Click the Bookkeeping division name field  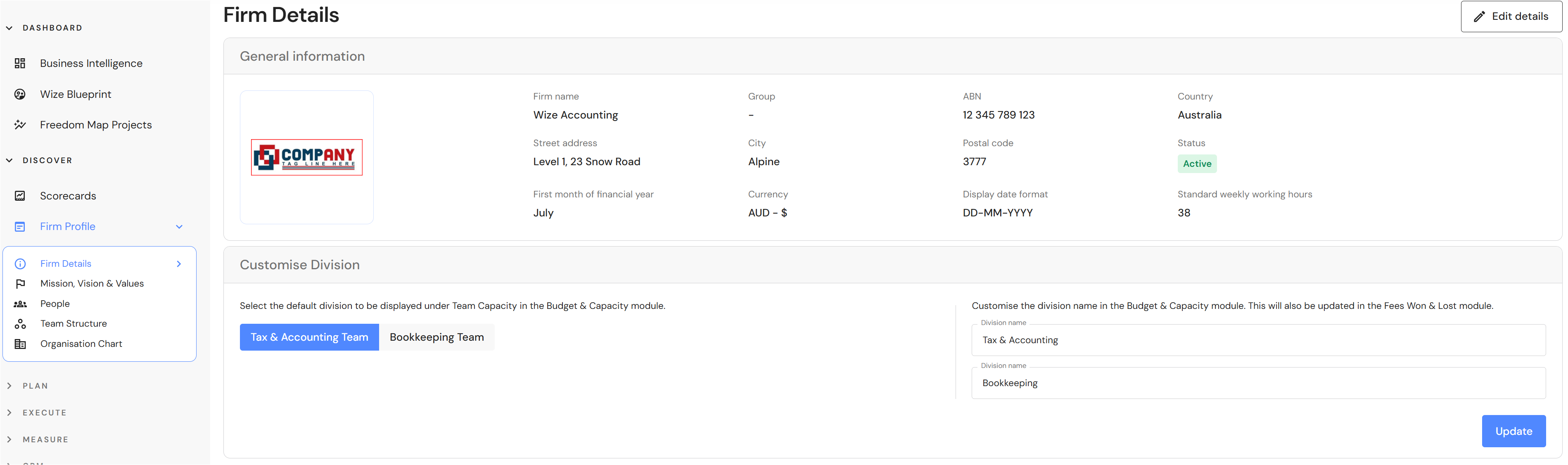click(x=1257, y=383)
